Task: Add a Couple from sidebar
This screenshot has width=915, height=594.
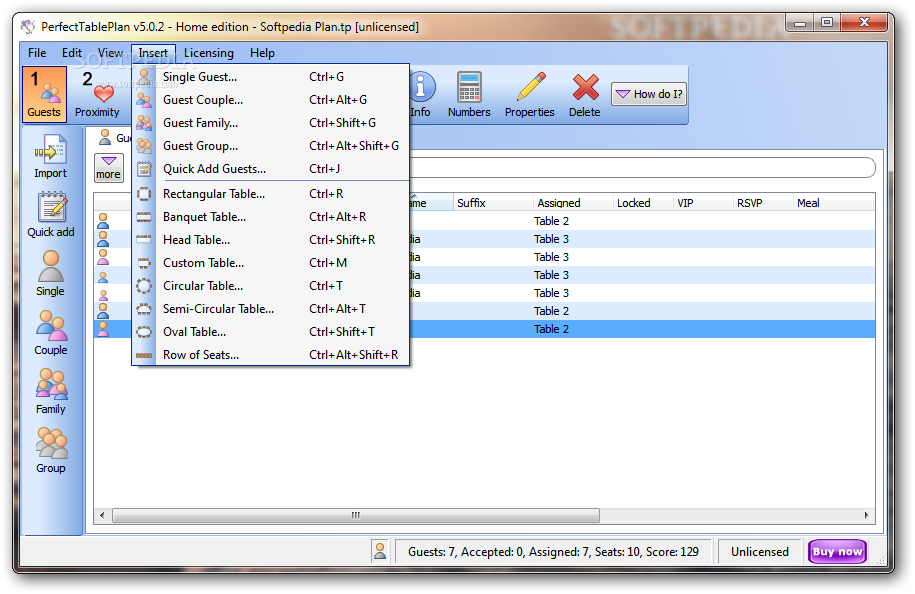Action: [51, 333]
